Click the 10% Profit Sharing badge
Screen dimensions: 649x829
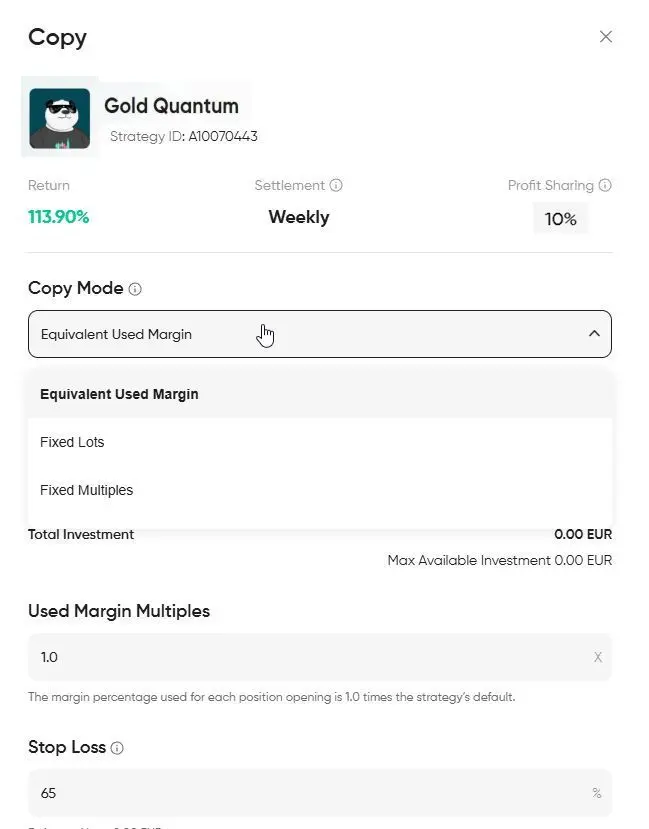click(560, 217)
